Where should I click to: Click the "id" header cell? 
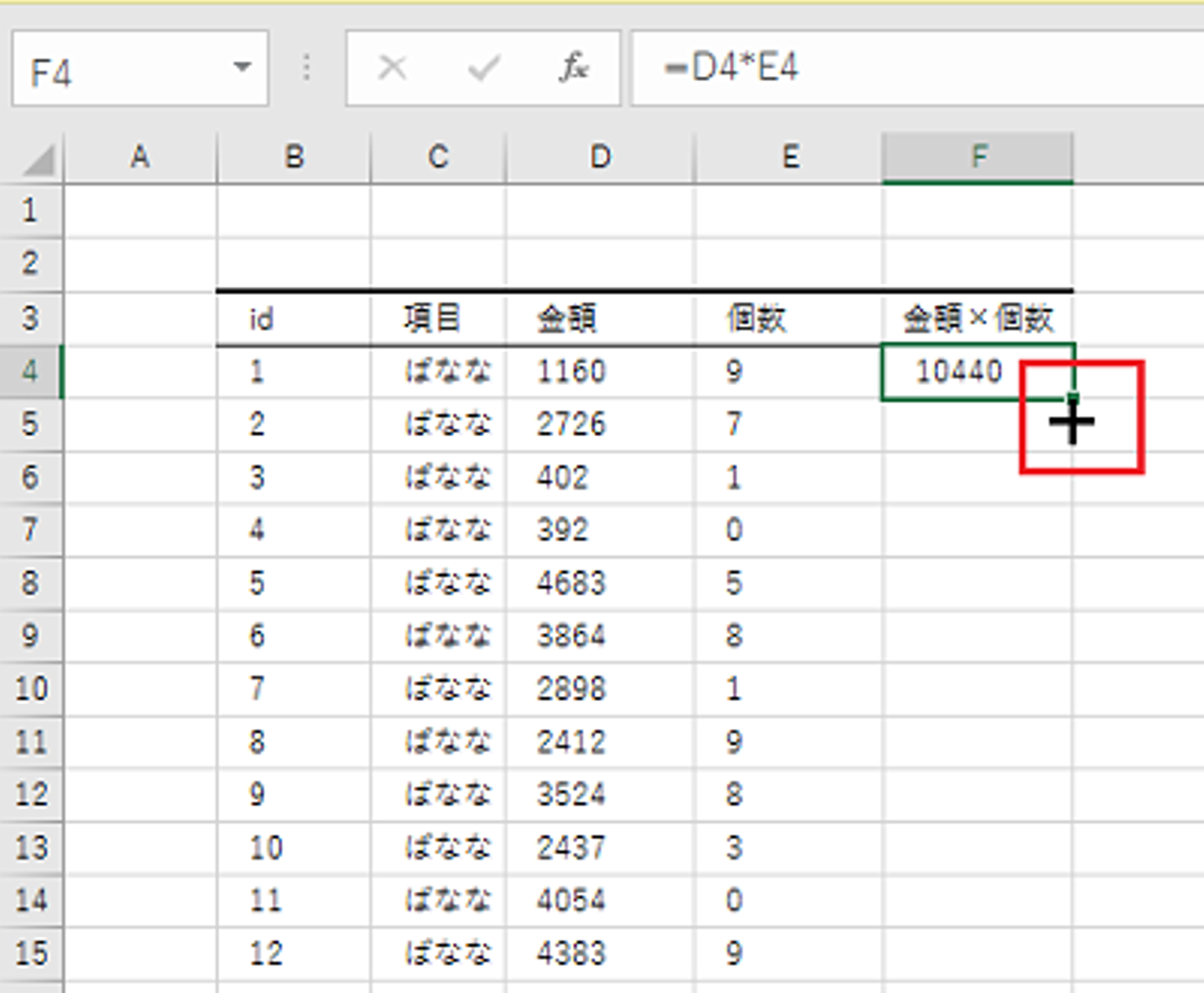293,318
